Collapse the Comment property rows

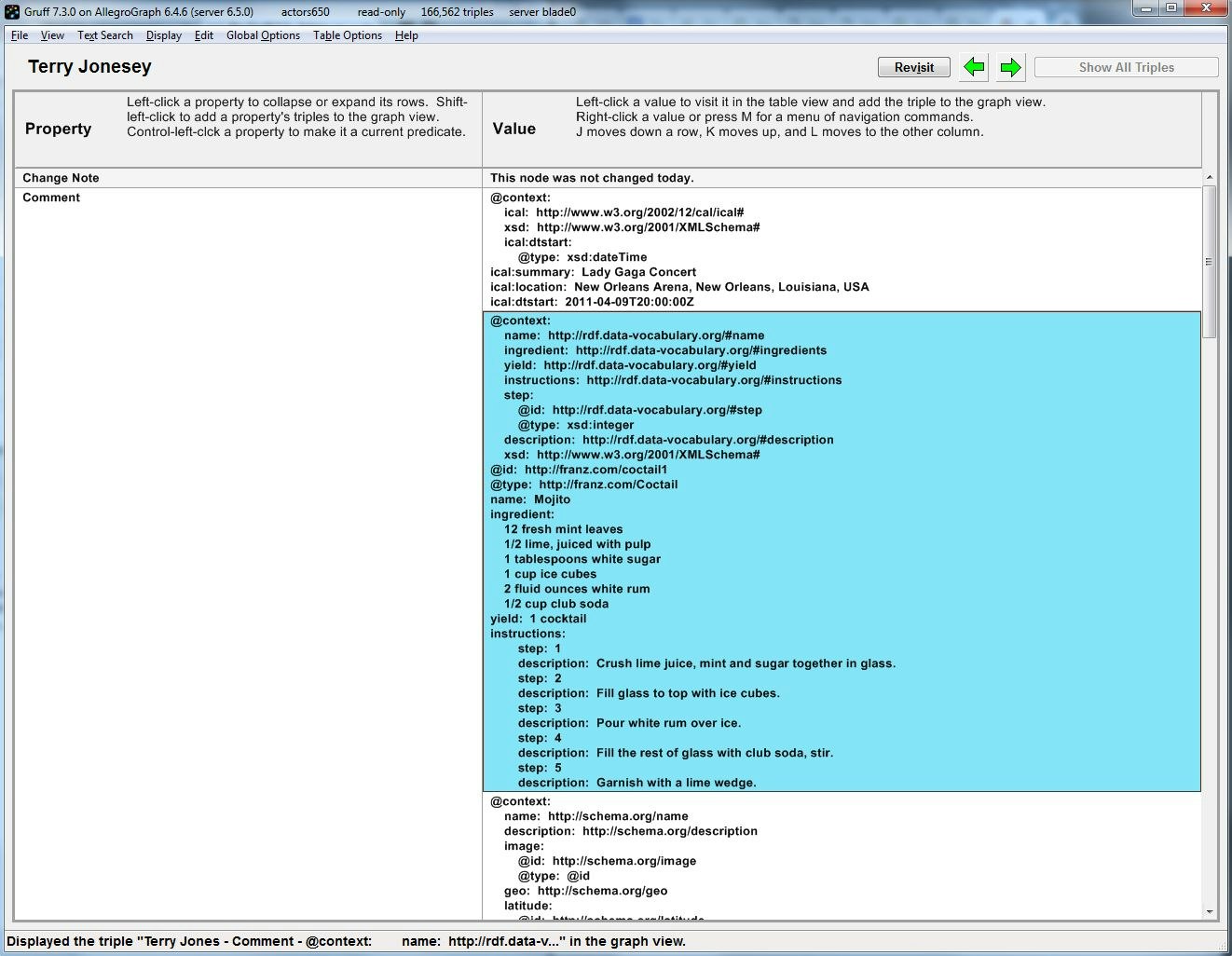51,197
